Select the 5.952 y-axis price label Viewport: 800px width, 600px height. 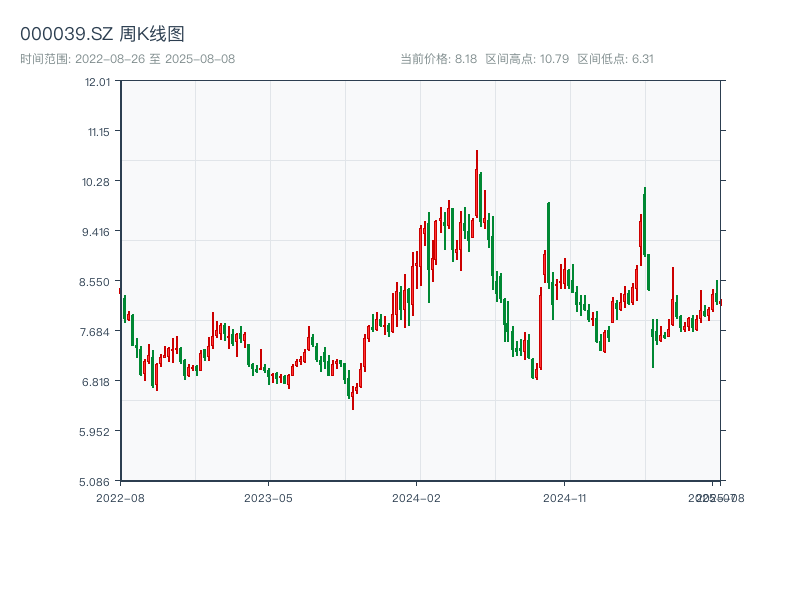click(97, 432)
